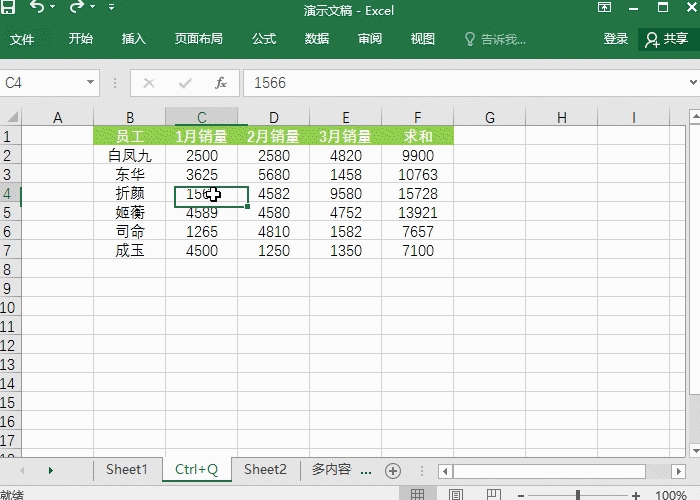Click the Undo arrow icon
The width and height of the screenshot is (700, 500).
37,6
